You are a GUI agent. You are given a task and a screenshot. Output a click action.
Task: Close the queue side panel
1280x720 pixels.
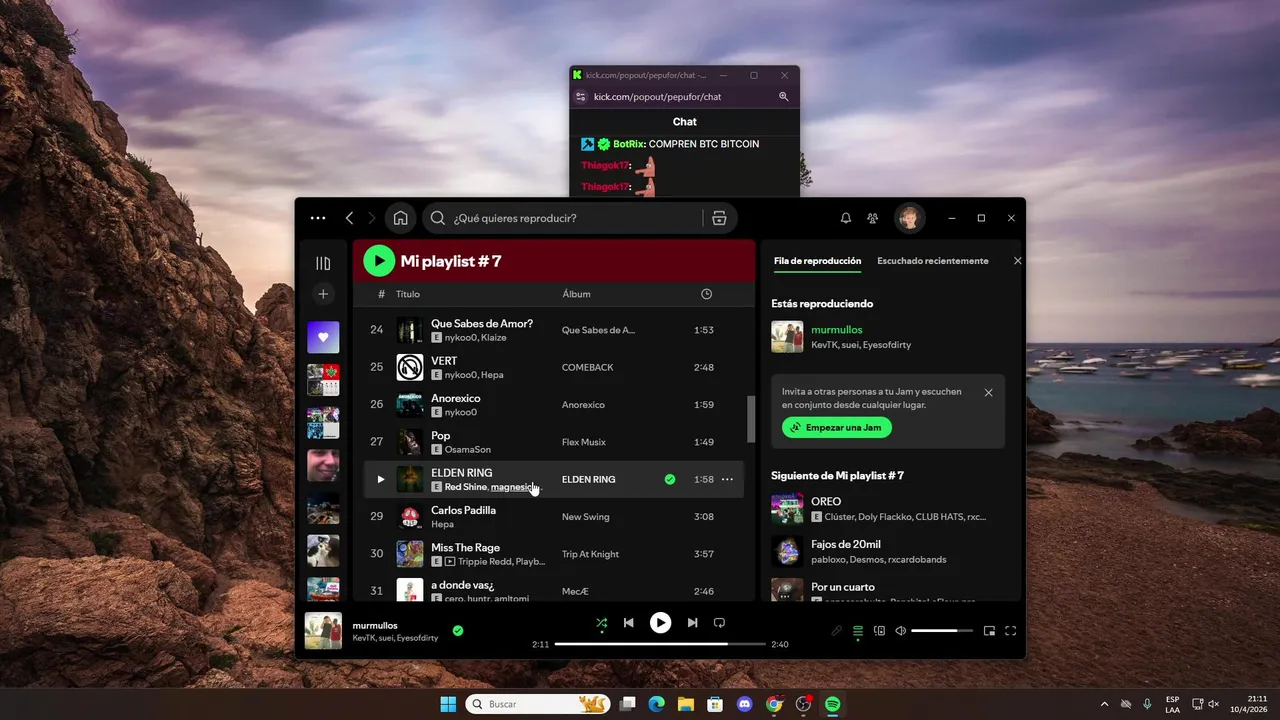click(1018, 261)
